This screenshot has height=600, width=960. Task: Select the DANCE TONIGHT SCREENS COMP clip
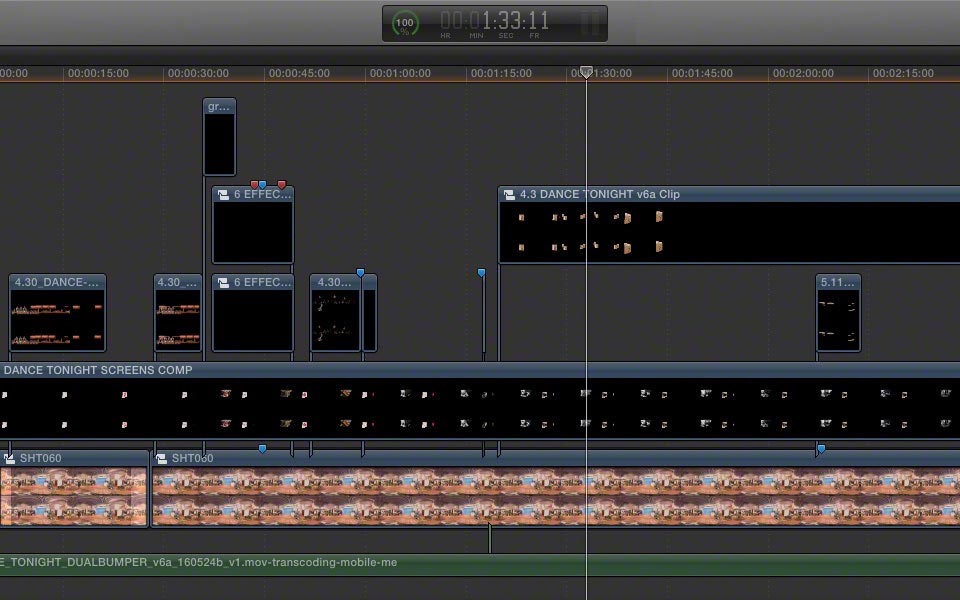480,401
